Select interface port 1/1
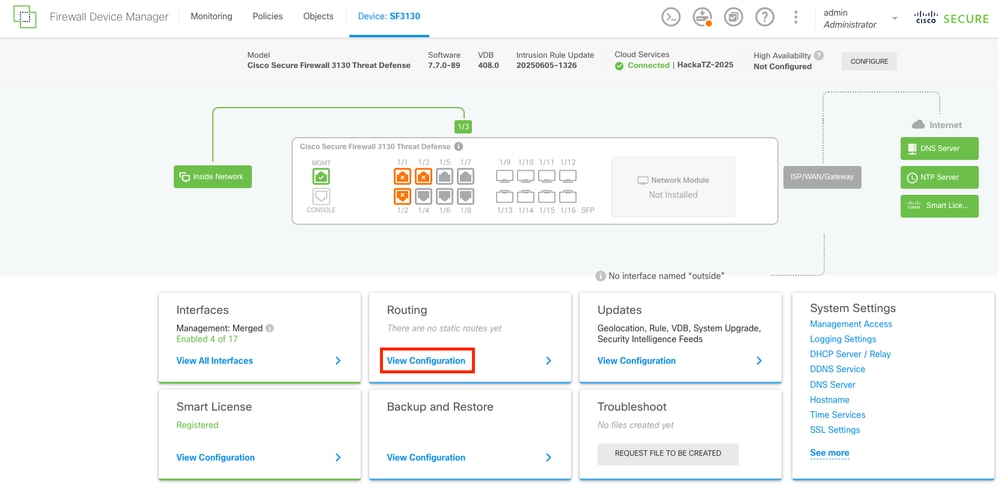Image resolution: width=998 pixels, height=484 pixels. [x=402, y=176]
